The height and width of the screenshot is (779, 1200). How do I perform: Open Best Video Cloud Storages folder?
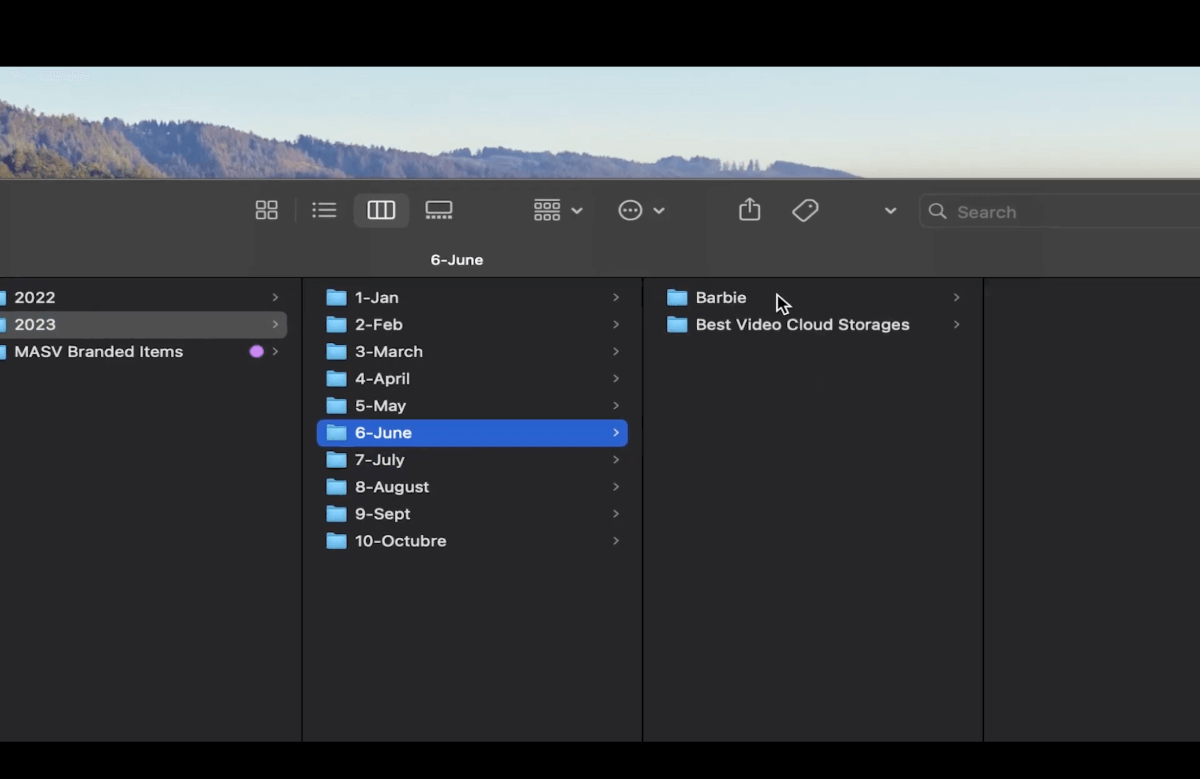[x=813, y=325]
